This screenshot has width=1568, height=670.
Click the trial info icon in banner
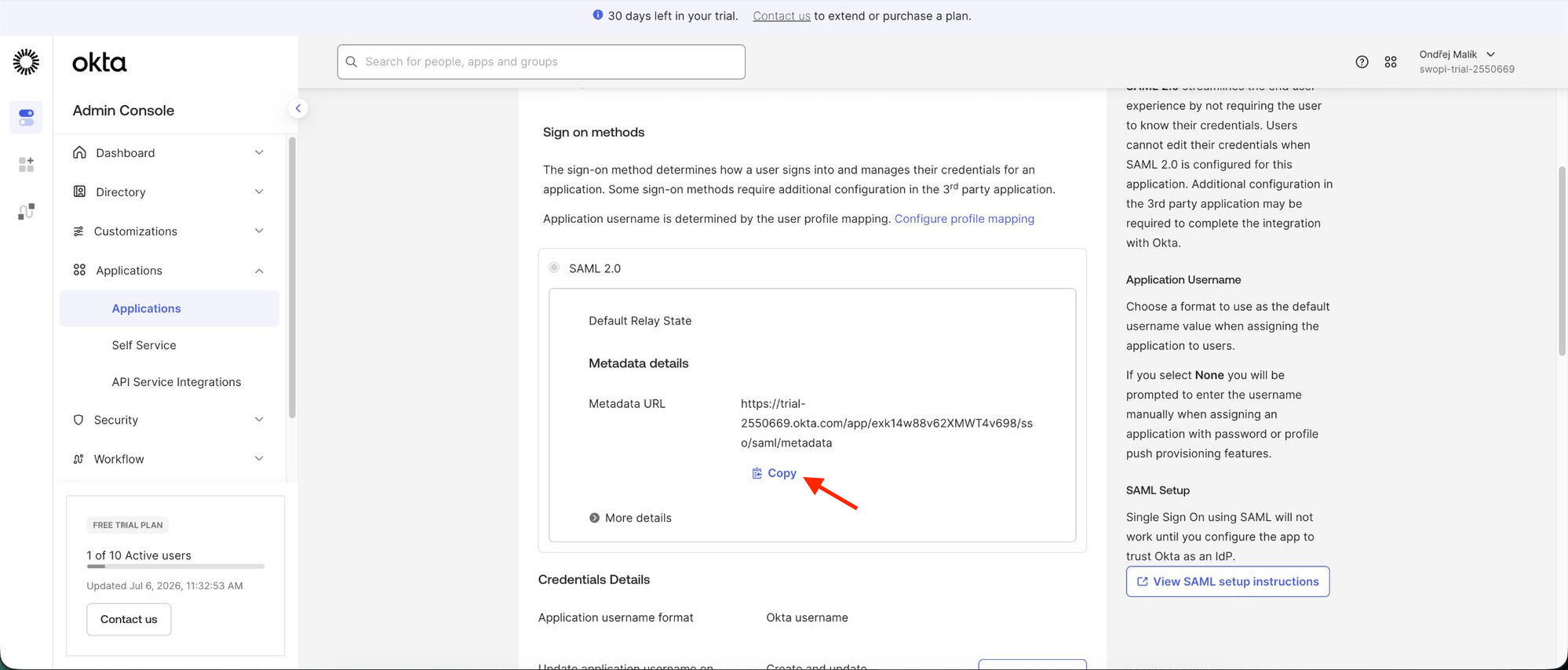(x=598, y=15)
